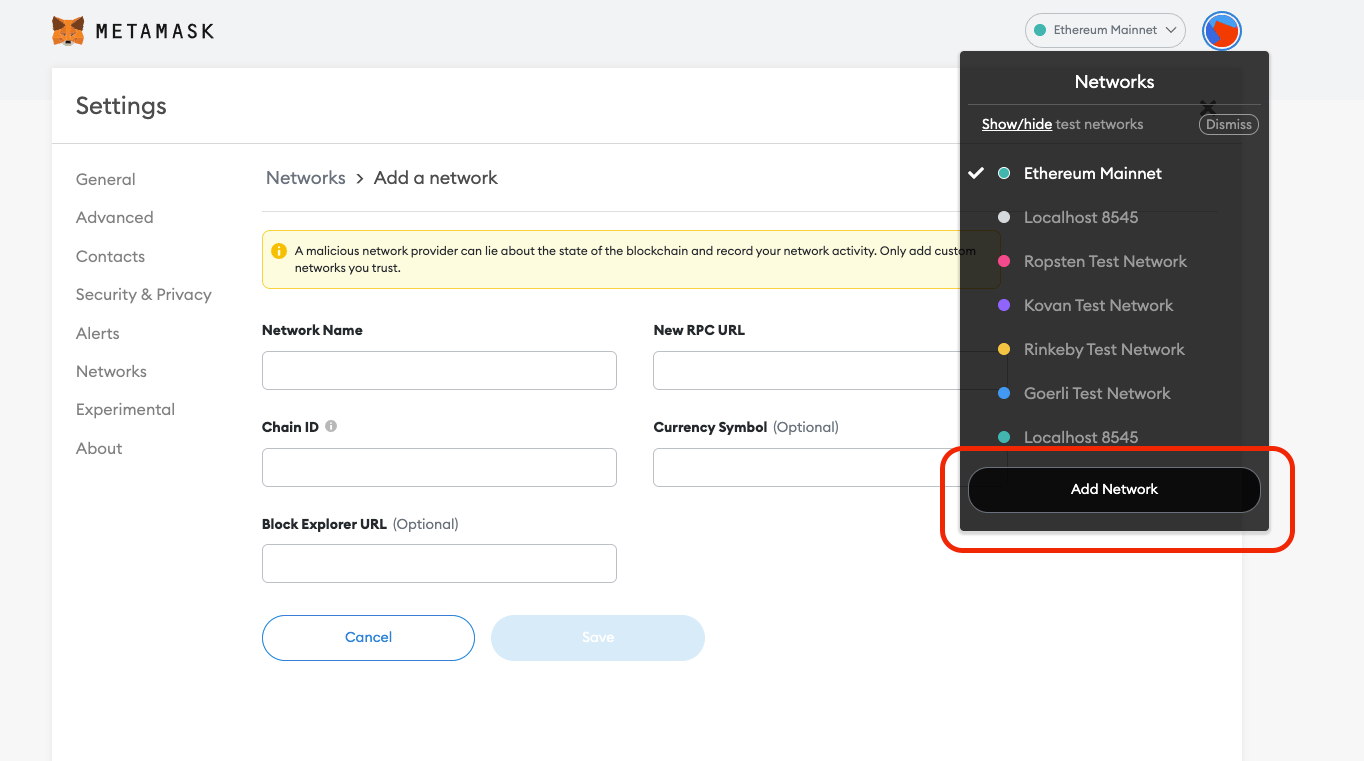Open Advanced settings tab
The image size is (1364, 761).
click(115, 218)
